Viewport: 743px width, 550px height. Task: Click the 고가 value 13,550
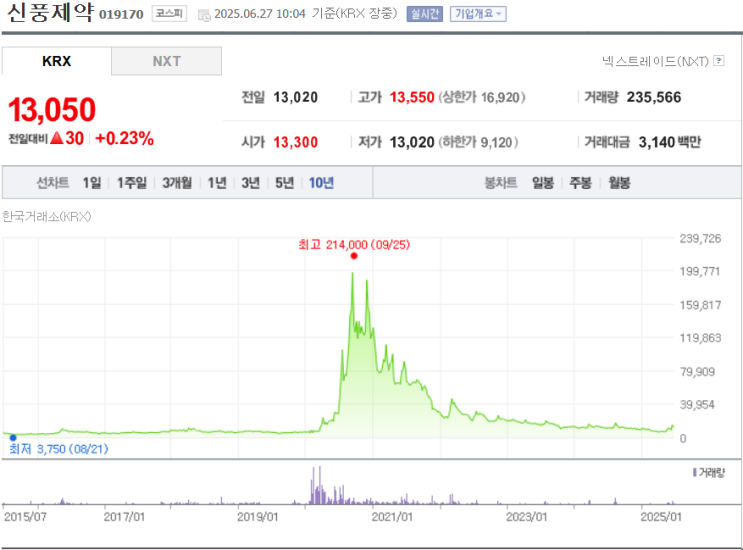tap(412, 97)
